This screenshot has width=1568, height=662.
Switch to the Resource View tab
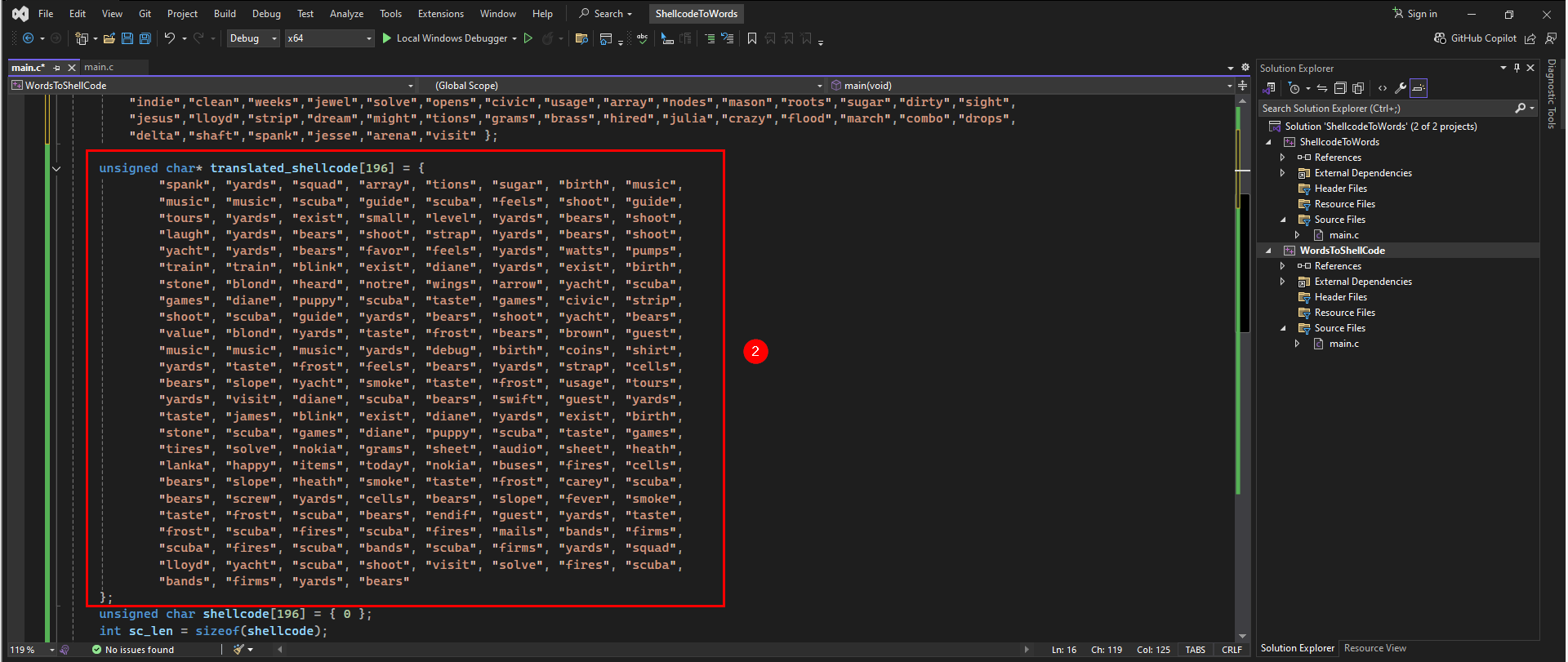pos(1375,648)
